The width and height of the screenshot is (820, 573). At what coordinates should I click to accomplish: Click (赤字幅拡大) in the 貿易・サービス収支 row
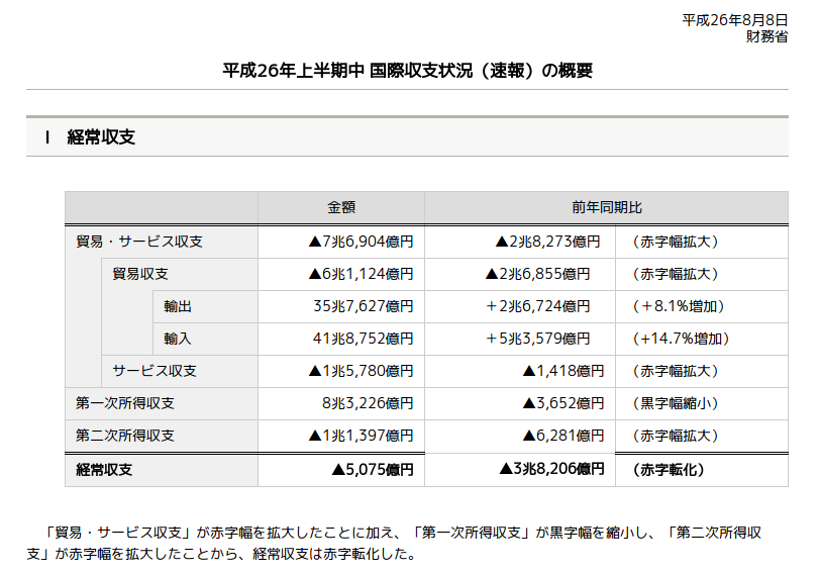pos(675,242)
